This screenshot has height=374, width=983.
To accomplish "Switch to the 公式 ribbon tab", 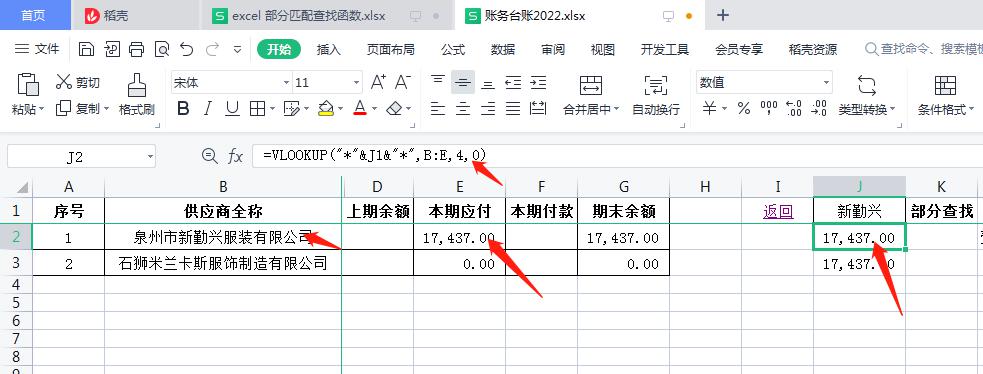I will point(453,49).
